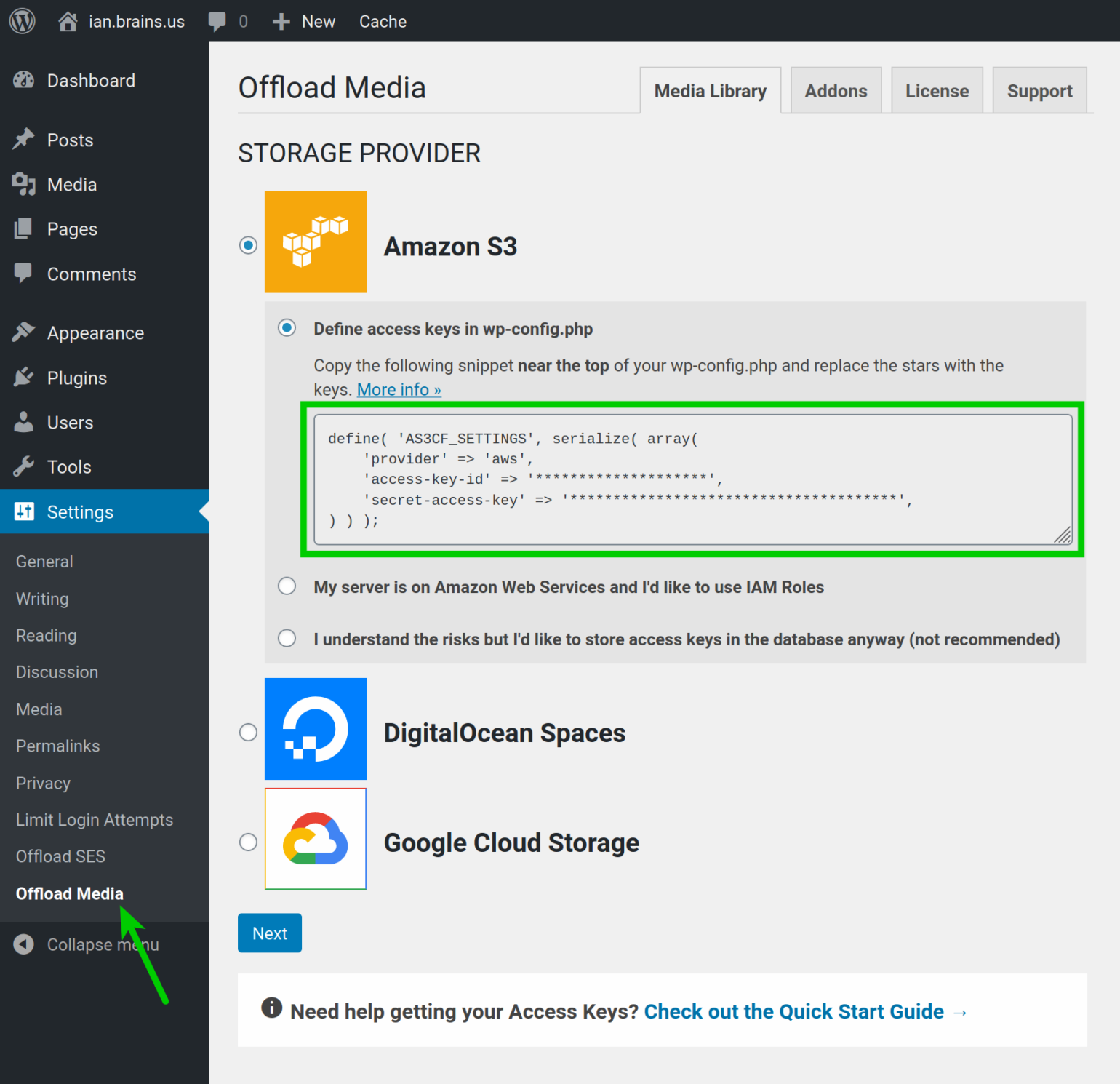This screenshot has width=1120, height=1084.
Task: Select the Amazon S3 provider radio
Action: point(249,245)
